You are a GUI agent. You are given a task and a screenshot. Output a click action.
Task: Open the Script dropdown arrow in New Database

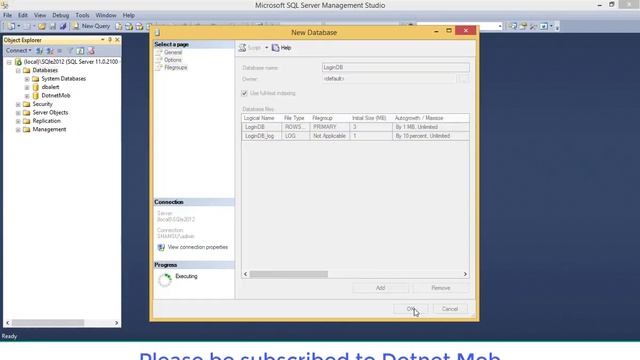pos(267,48)
